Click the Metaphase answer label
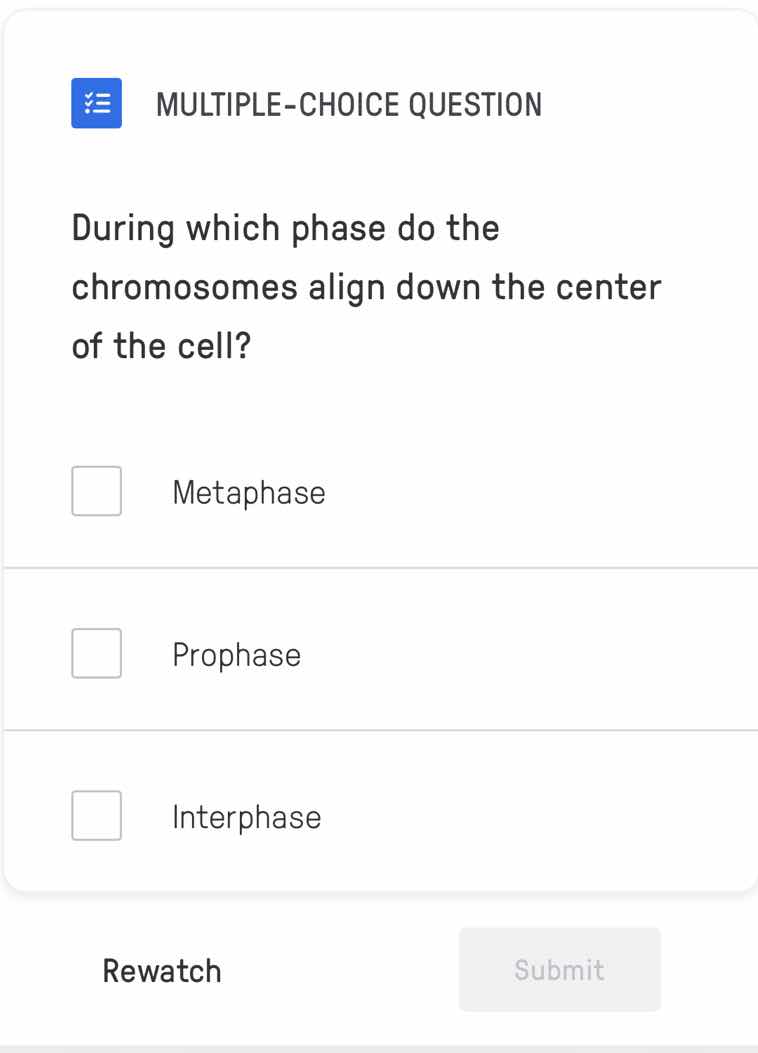Screen dimensions: 758x1053 pos(249,491)
